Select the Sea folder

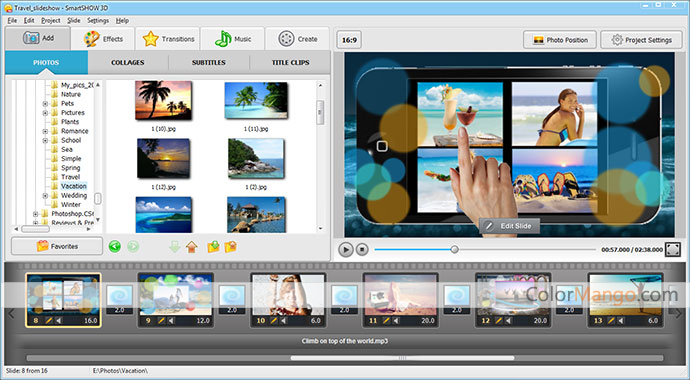[67, 150]
